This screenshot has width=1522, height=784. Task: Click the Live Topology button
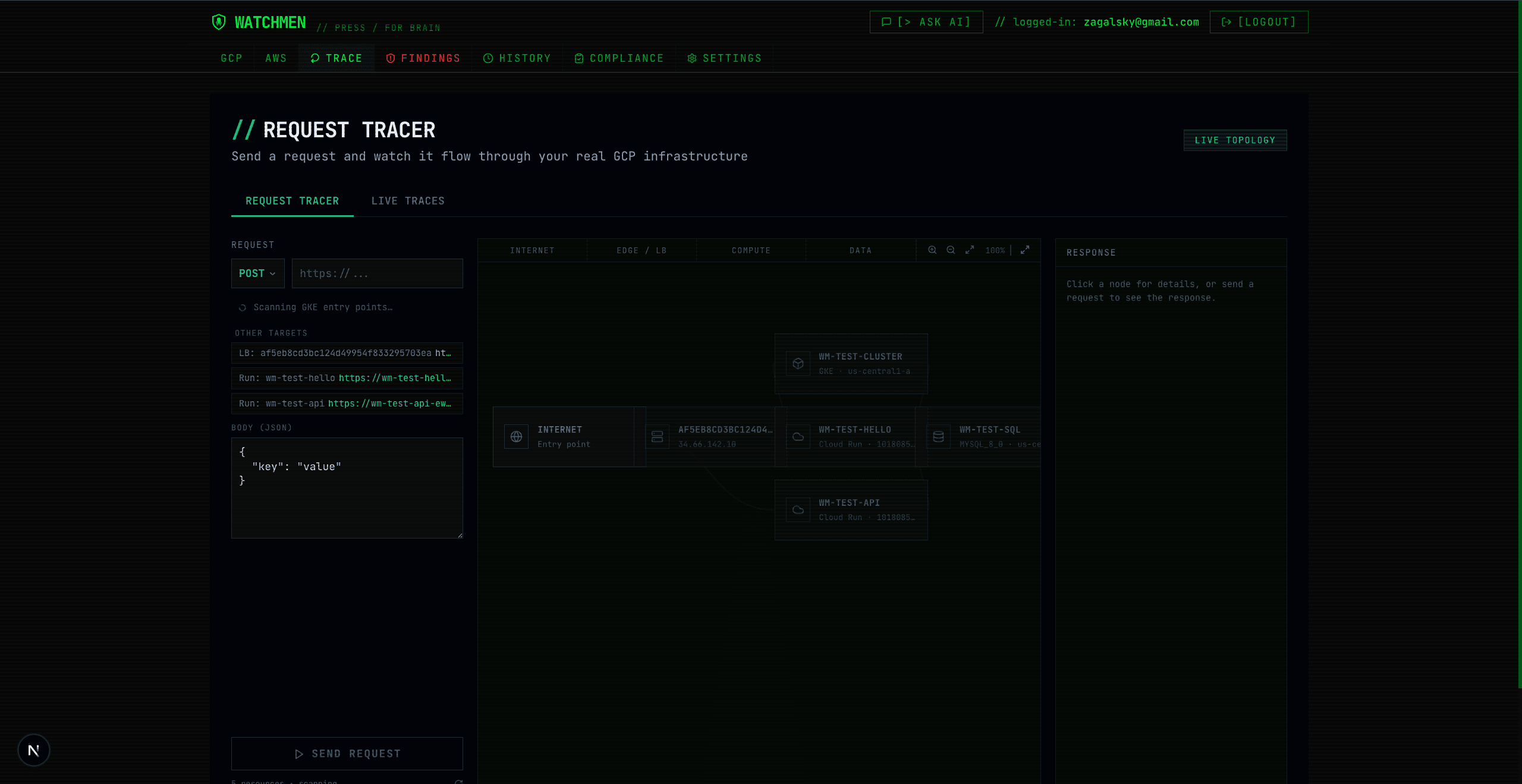(1235, 140)
